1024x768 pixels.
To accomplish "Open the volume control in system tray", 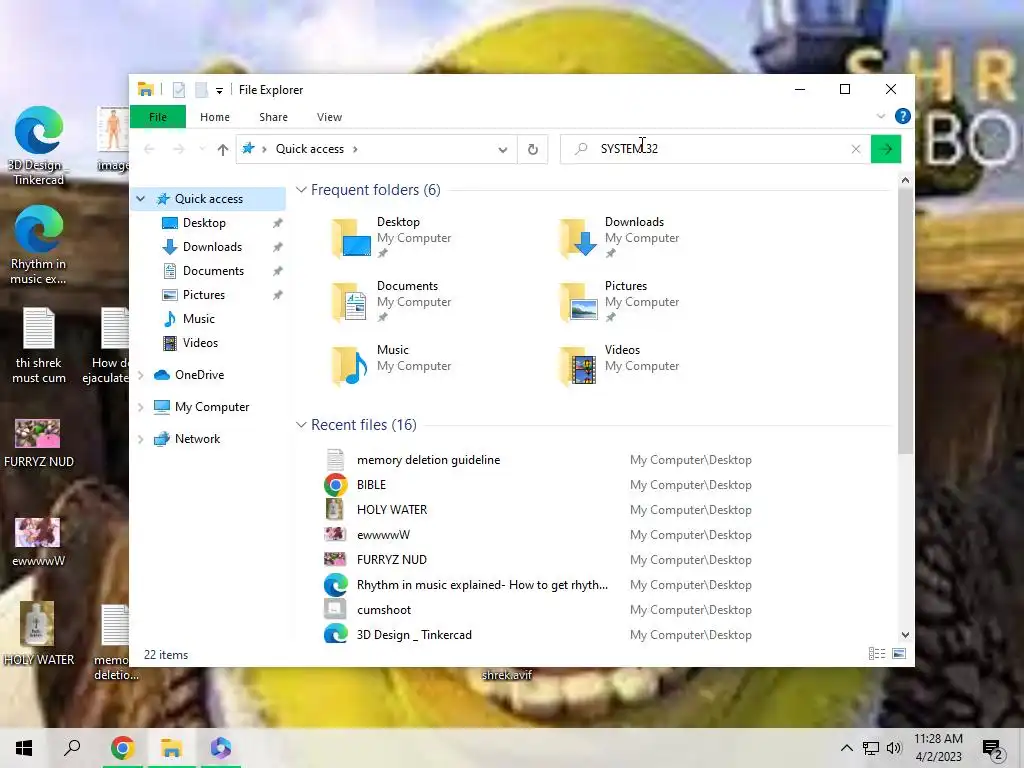I will tap(894, 748).
